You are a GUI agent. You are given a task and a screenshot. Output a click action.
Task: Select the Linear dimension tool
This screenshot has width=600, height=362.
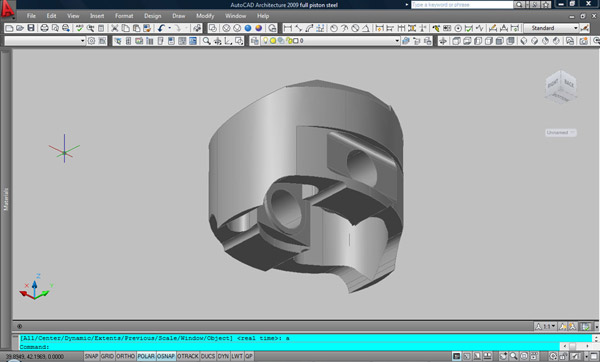(x=287, y=28)
